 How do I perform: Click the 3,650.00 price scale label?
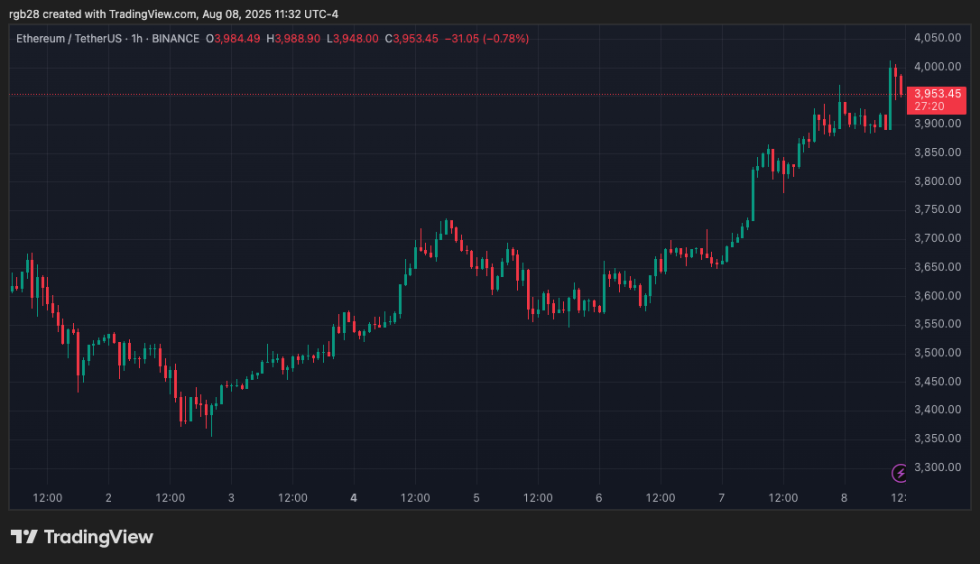tap(937, 267)
